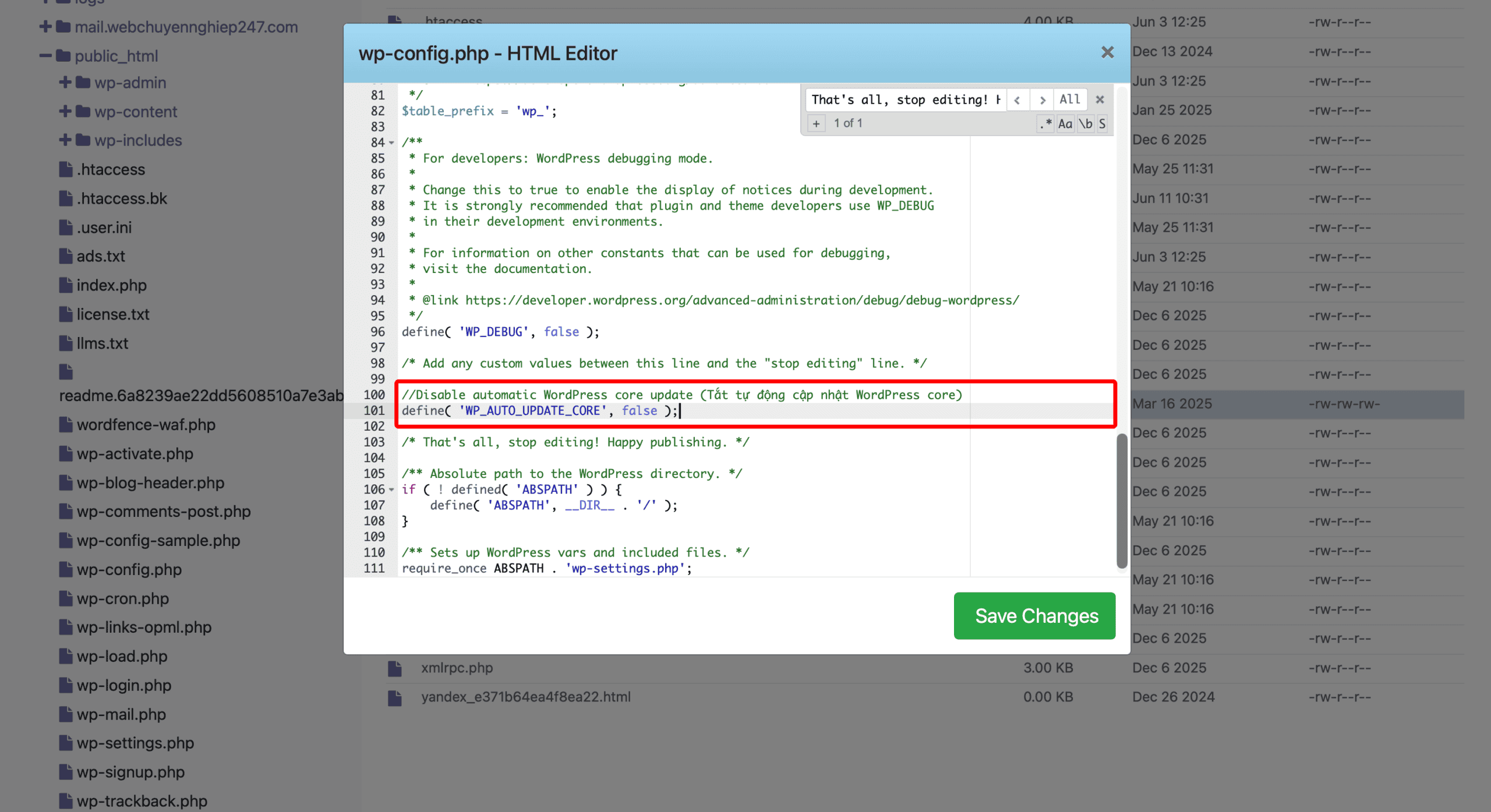The width and height of the screenshot is (1491, 812).
Task: Click wp-signup.php file icon
Action: [x=66, y=772]
